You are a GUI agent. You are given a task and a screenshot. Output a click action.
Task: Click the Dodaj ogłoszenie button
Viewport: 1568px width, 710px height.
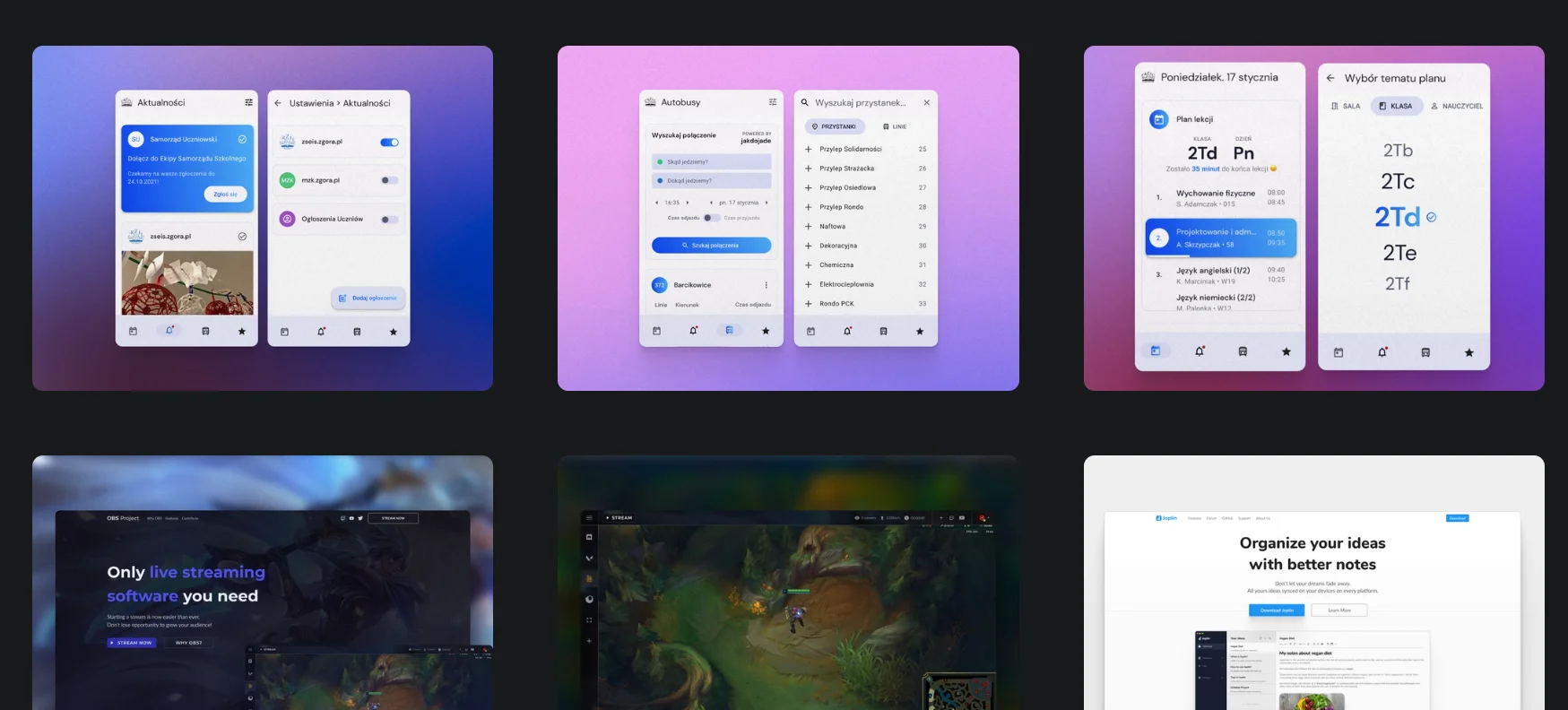pyautogui.click(x=368, y=298)
